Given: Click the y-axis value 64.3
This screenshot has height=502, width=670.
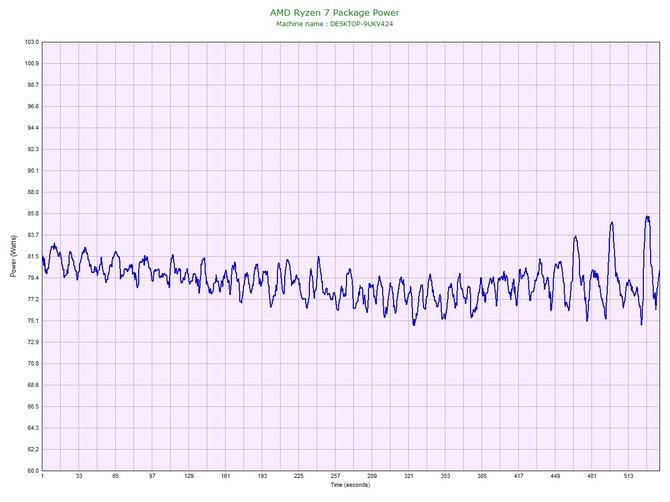Looking at the screenshot, I should pyautogui.click(x=33, y=428).
